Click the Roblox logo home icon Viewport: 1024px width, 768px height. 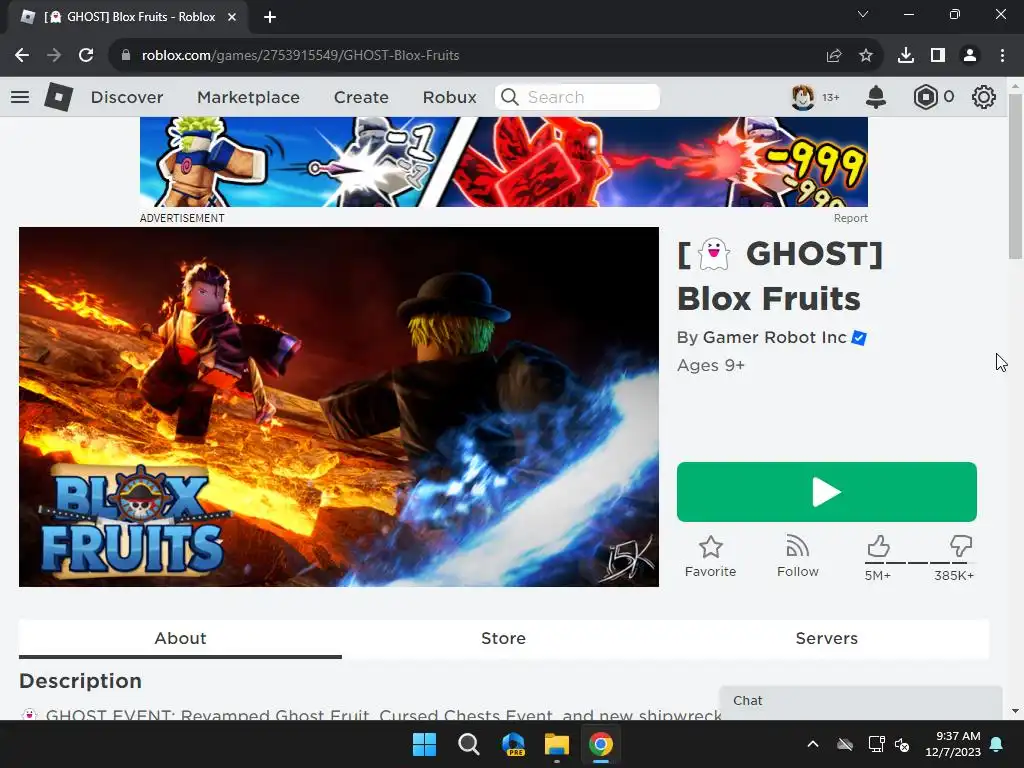[x=59, y=97]
